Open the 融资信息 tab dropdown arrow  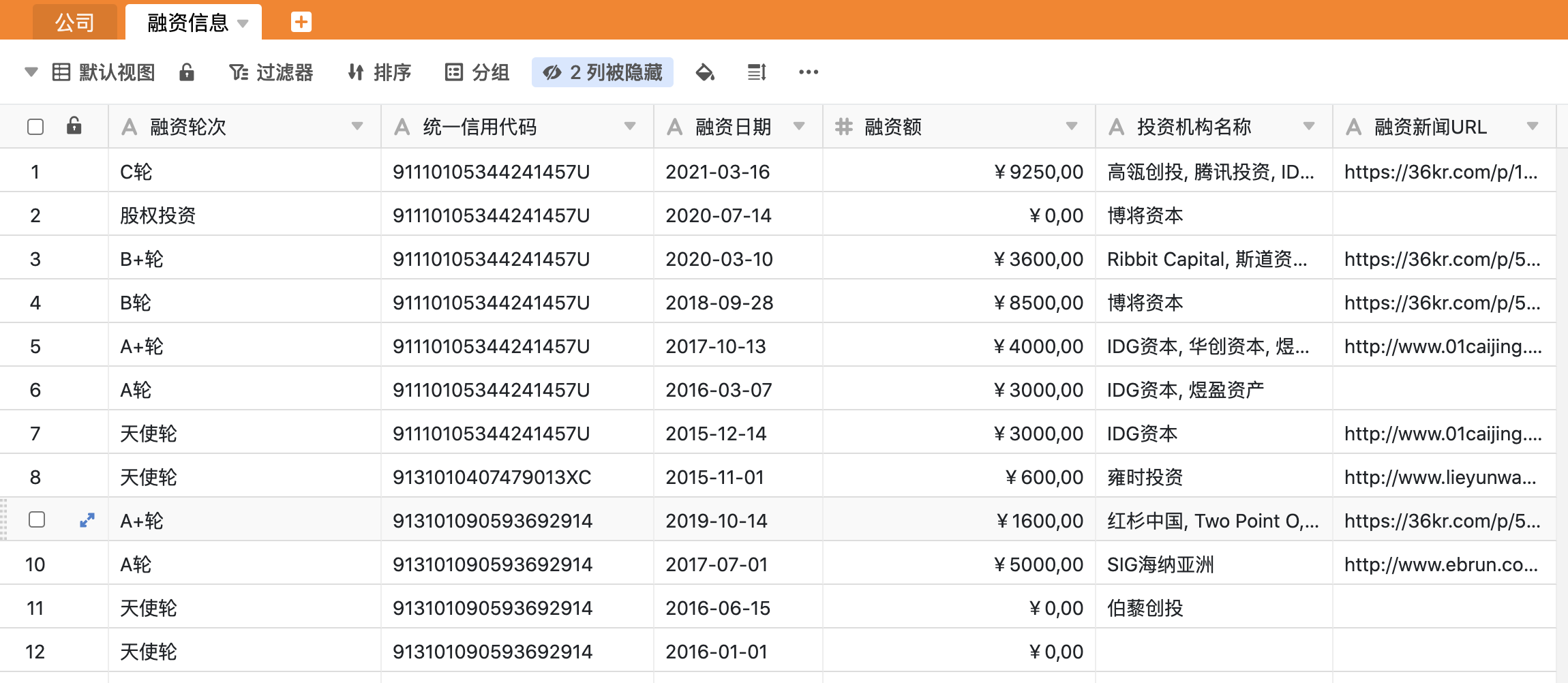pyautogui.click(x=242, y=21)
